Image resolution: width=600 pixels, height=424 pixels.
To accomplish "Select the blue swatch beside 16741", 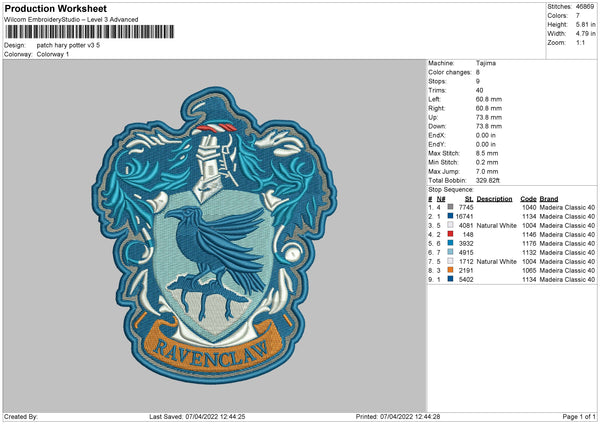I will tap(450, 216).
